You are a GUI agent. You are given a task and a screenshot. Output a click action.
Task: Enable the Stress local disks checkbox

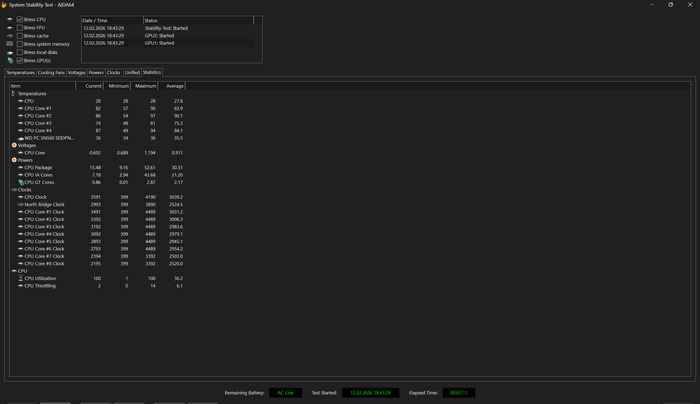point(20,52)
